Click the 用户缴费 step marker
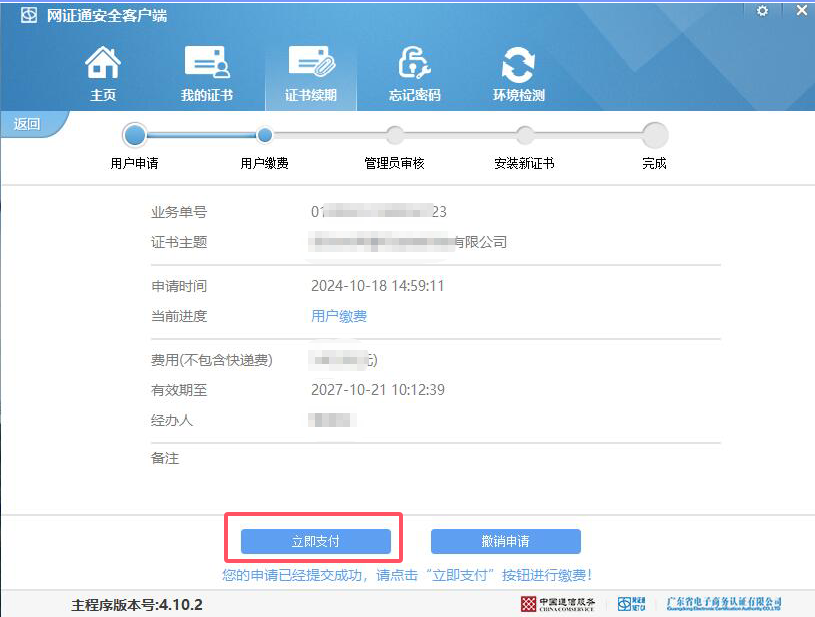The image size is (815, 617). 265,135
